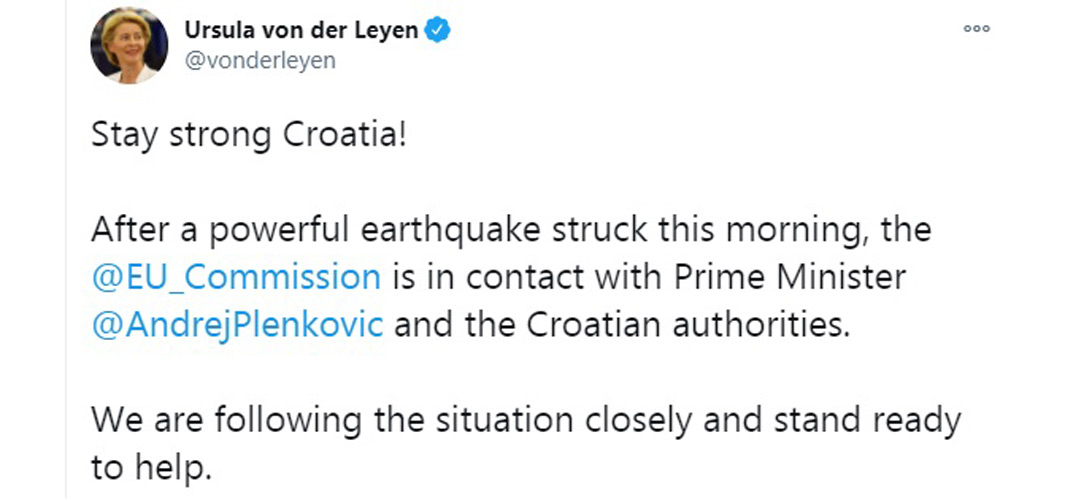Open the three-dot more options menu
This screenshot has width=1065, height=500.
(977, 29)
